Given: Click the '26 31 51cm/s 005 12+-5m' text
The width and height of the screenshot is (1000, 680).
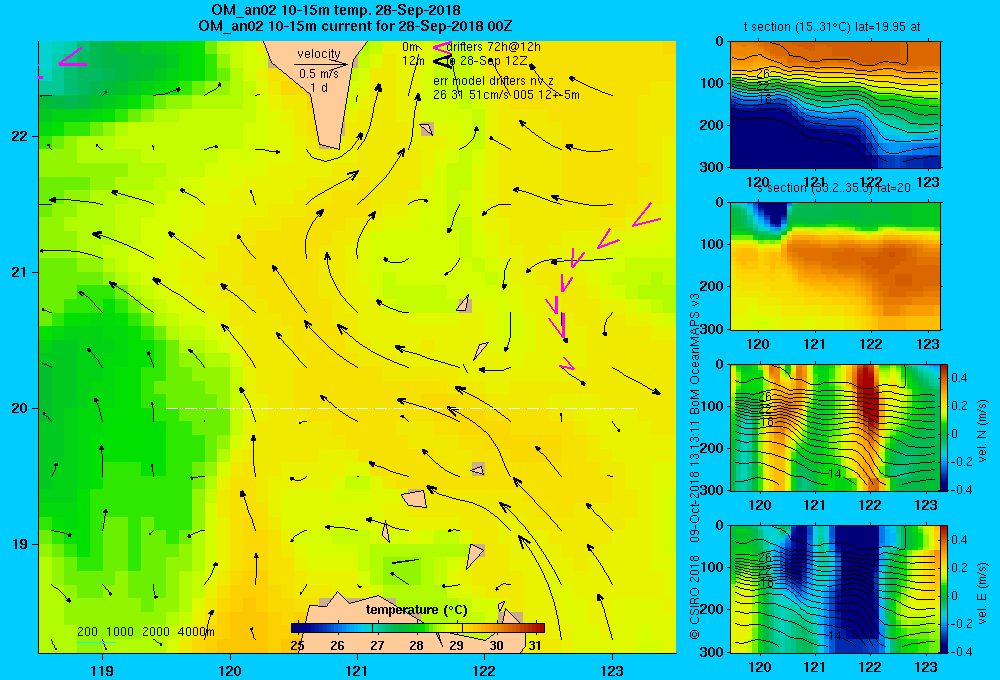Looking at the screenshot, I should 506,95.
